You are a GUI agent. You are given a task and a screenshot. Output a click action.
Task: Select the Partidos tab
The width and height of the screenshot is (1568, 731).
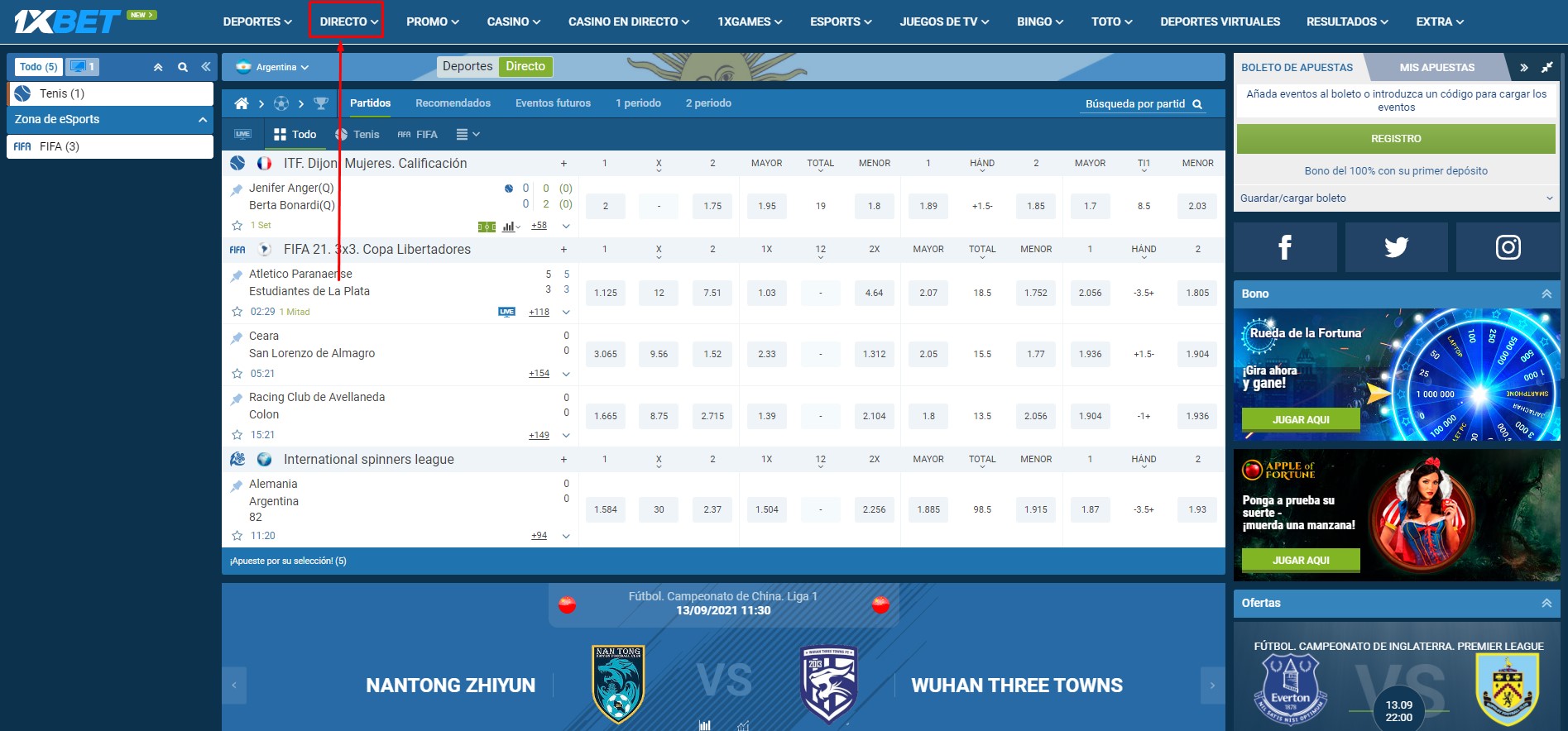[371, 103]
